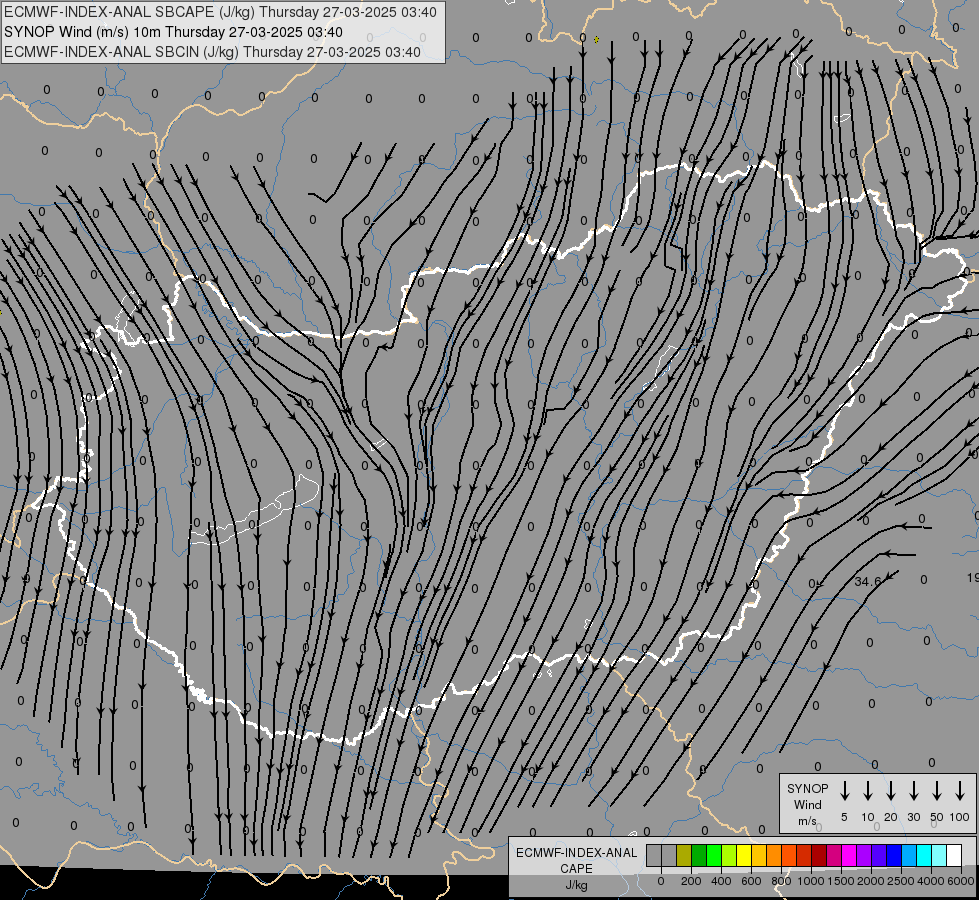This screenshot has height=900, width=979.
Task: Click the 2000 tick label on color scale
Action: click(x=870, y=881)
